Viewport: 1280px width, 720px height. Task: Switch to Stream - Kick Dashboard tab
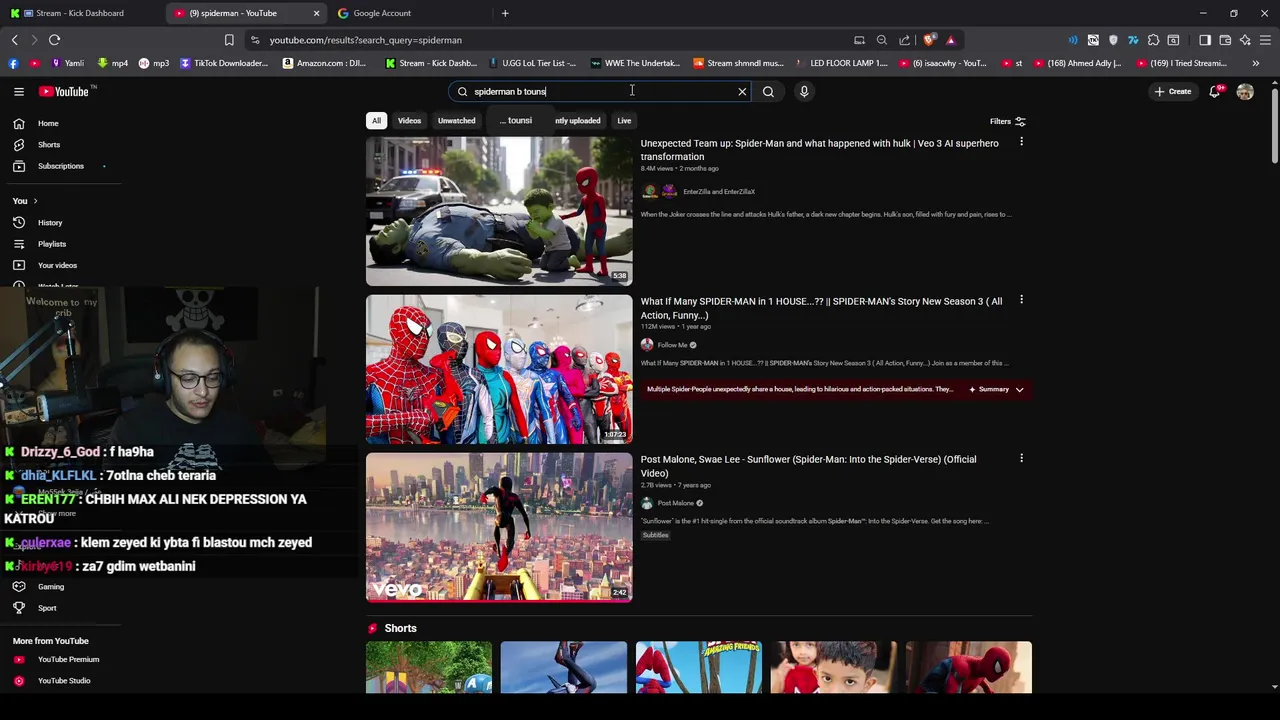coord(80,13)
